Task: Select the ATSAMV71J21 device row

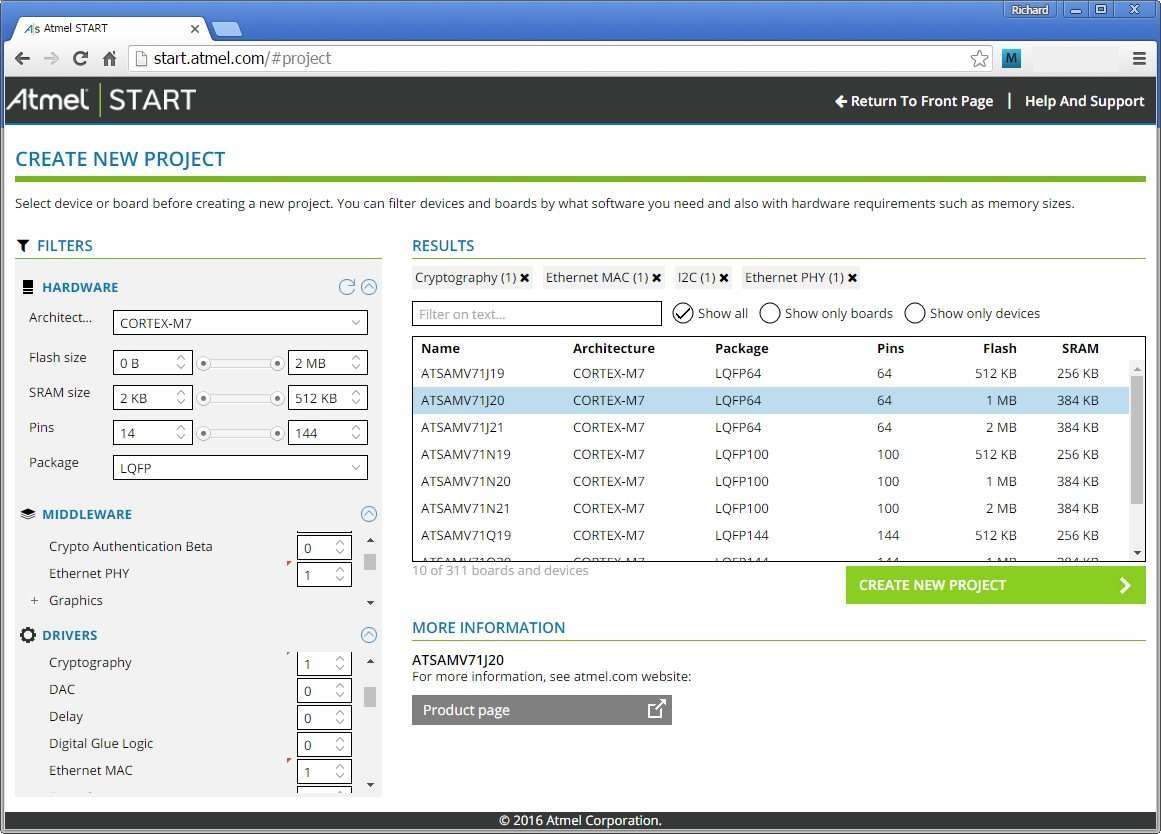Action: (770, 427)
